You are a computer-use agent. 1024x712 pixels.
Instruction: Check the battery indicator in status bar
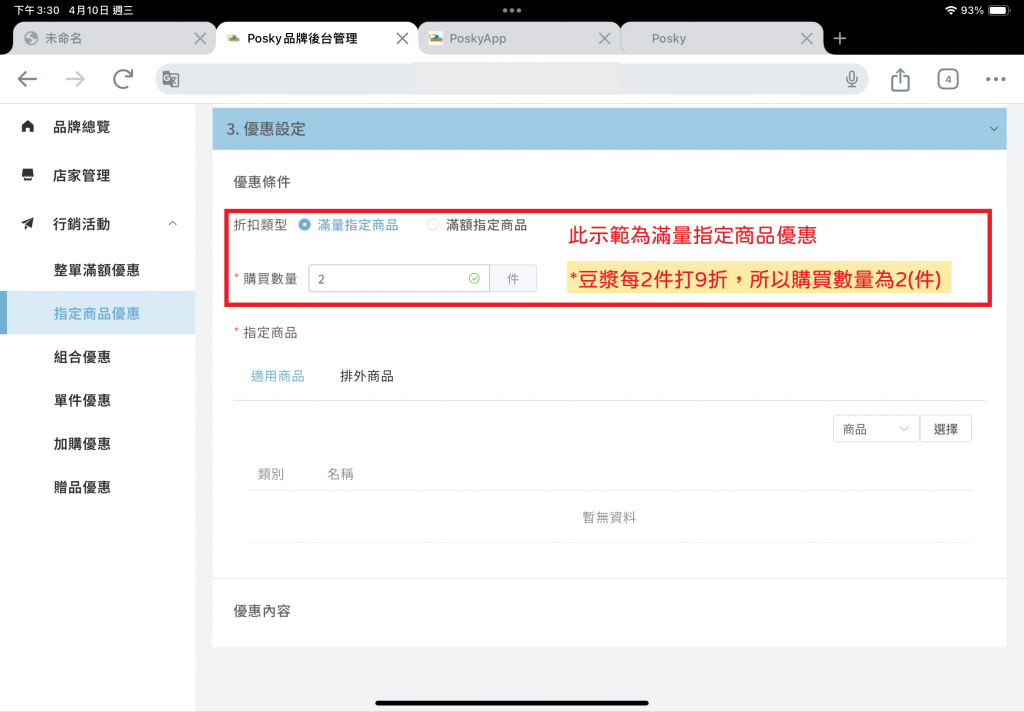[x=999, y=10]
